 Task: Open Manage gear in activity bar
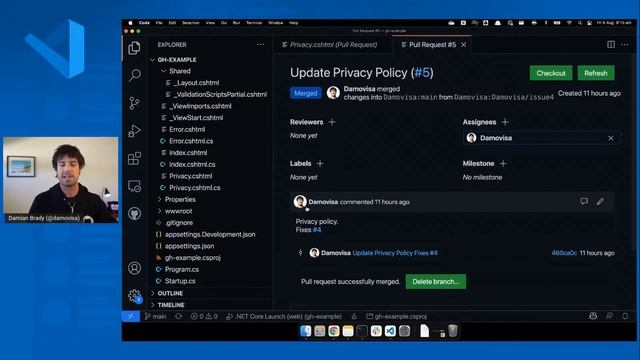tap(134, 296)
